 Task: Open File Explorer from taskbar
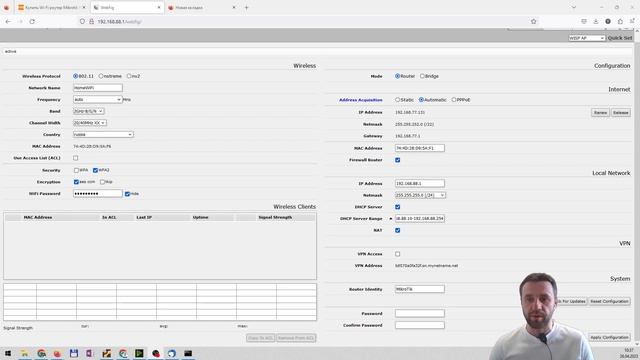[x=24, y=353]
